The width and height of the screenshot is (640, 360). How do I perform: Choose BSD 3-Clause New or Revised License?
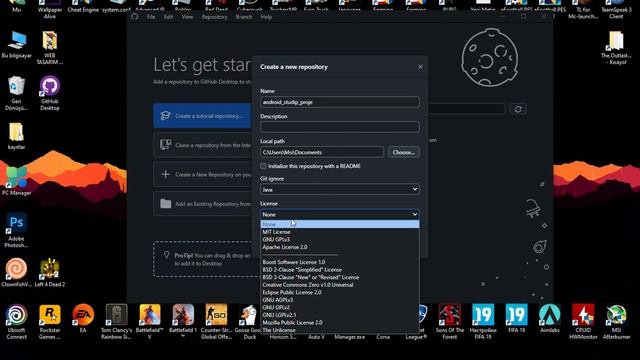[x=340, y=277]
